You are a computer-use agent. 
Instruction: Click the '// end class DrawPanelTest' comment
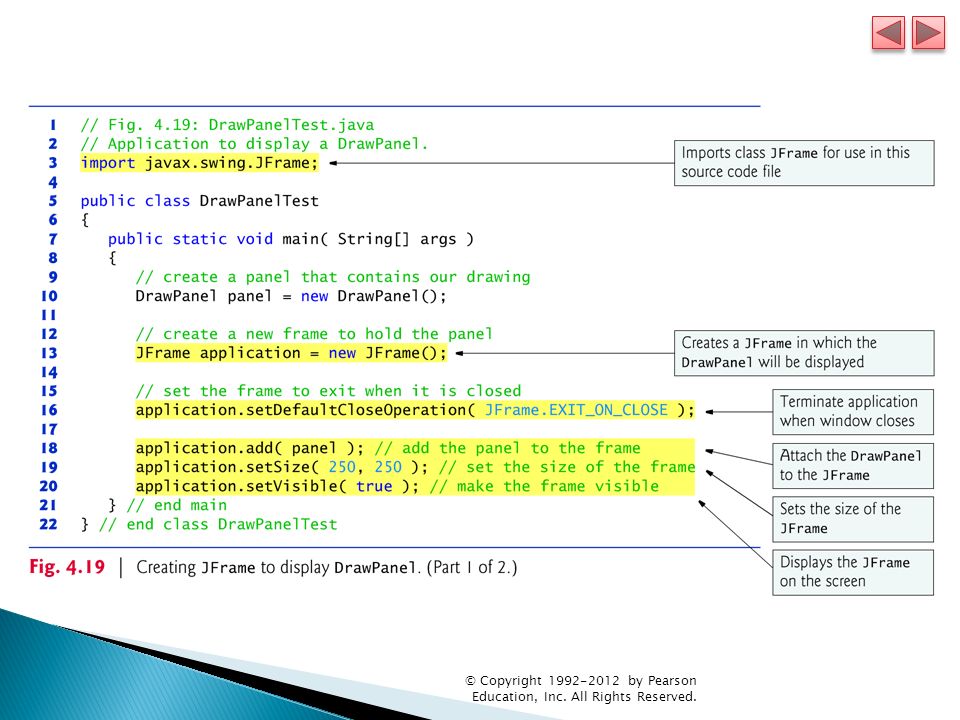[218, 525]
